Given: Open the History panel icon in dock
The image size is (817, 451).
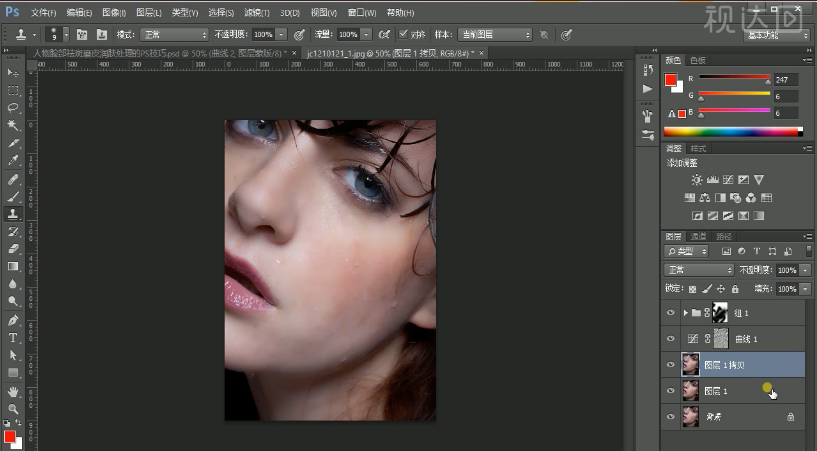Looking at the screenshot, I should 648,70.
